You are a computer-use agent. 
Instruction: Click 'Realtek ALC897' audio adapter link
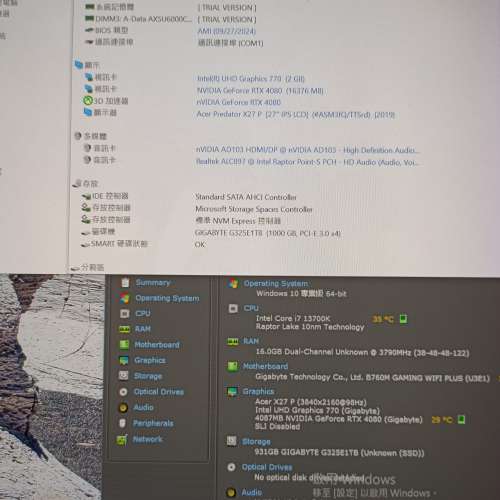click(307, 162)
